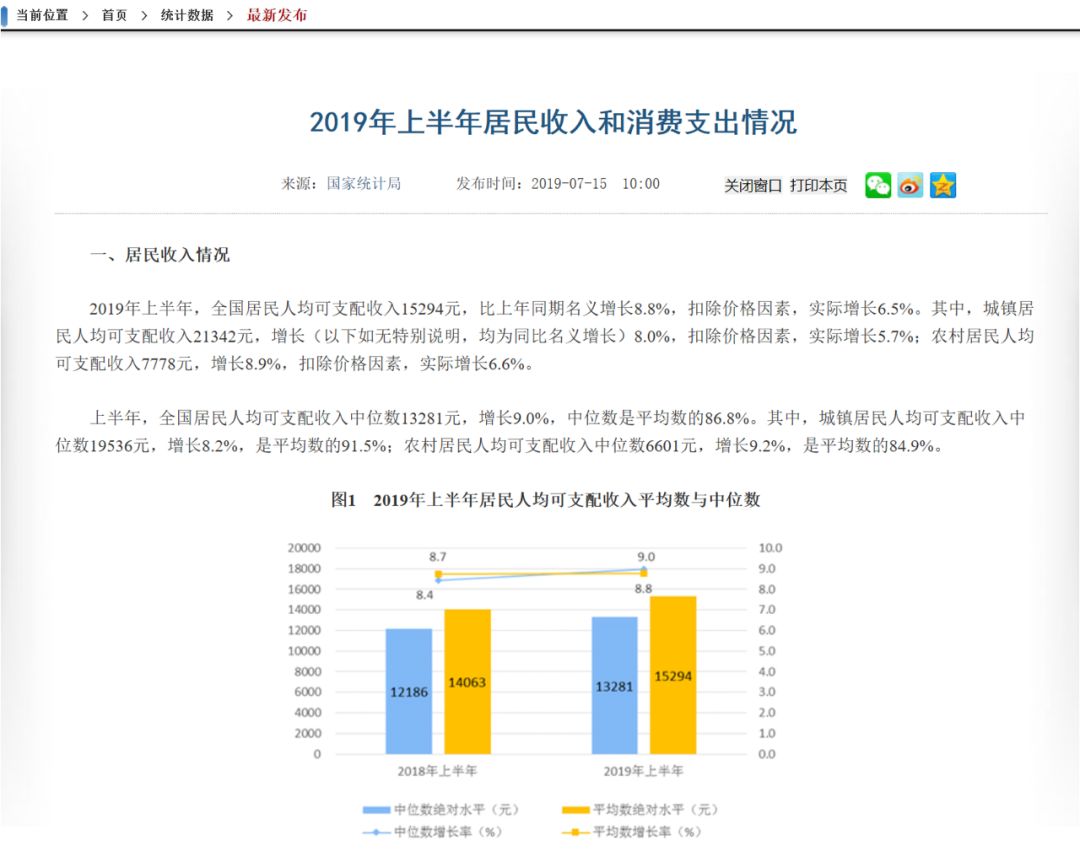The width and height of the screenshot is (1080, 862).
Task: Click chevron after 当前位置 label
Action: [x=85, y=16]
